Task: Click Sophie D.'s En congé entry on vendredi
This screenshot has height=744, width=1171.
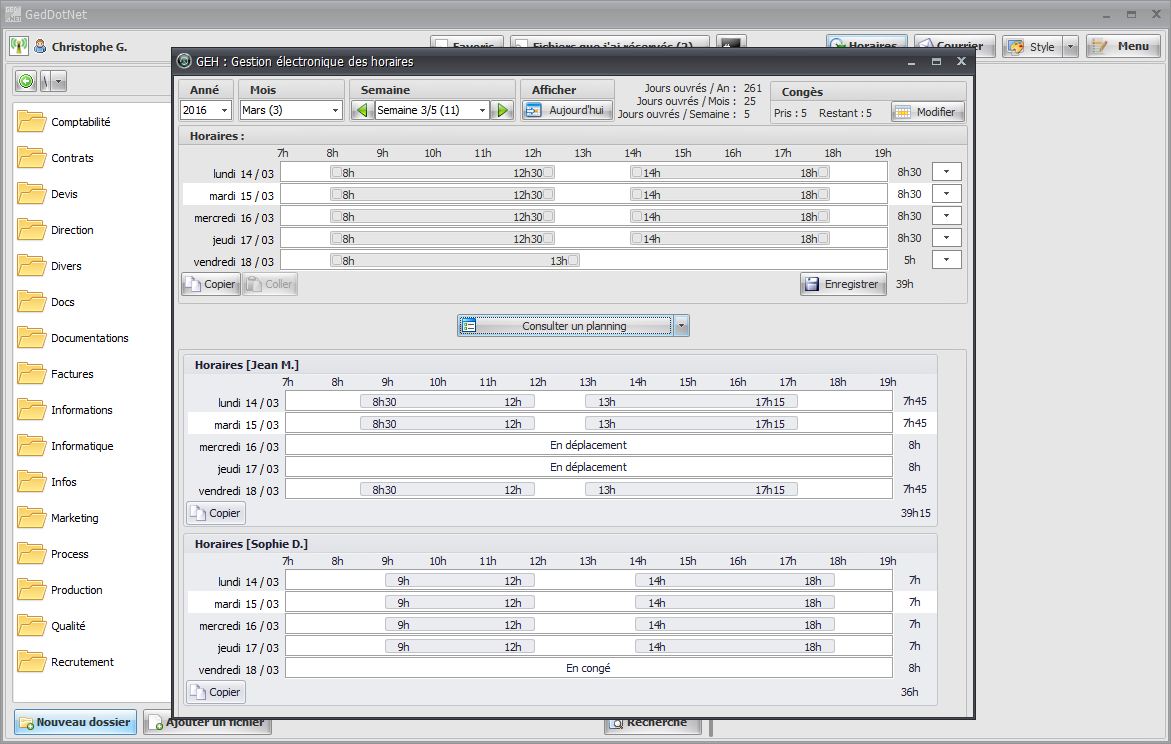Action: point(588,668)
